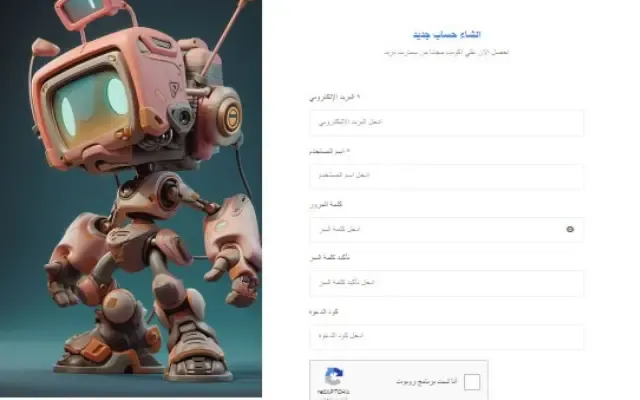Focus the invitation code input field
Screen dimensions: 640x400
447,336
